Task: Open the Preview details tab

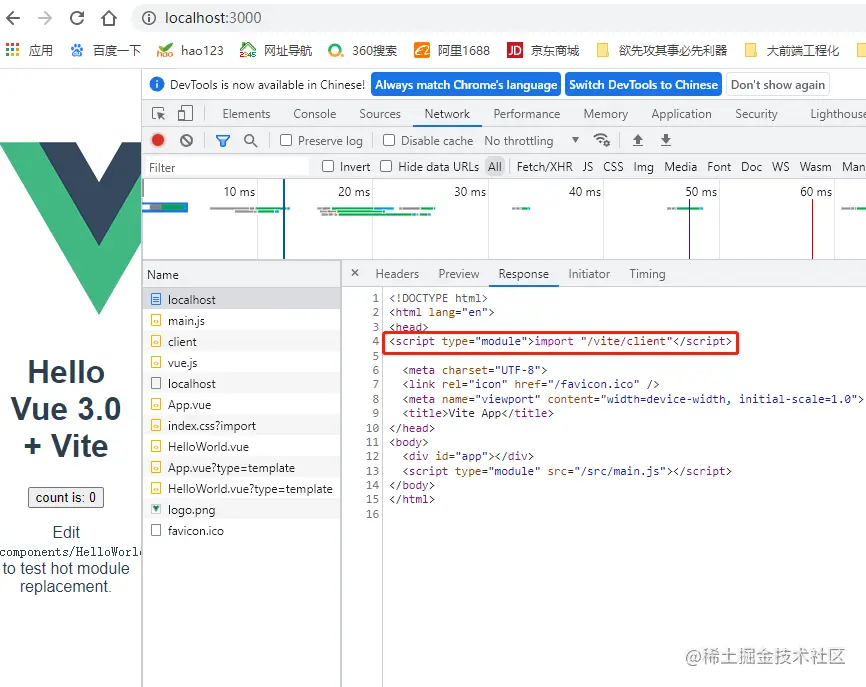Action: [459, 274]
